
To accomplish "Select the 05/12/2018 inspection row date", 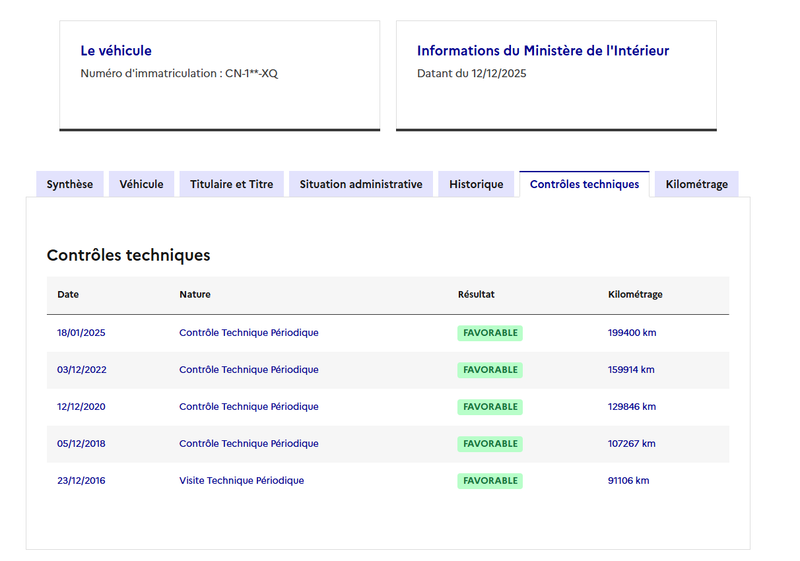I will [81, 444].
